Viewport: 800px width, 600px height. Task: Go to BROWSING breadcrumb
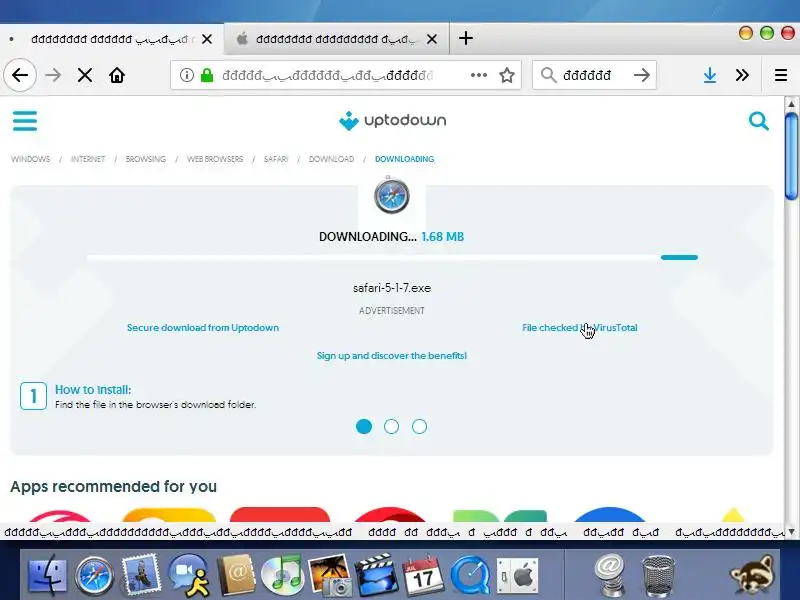[x=146, y=159]
